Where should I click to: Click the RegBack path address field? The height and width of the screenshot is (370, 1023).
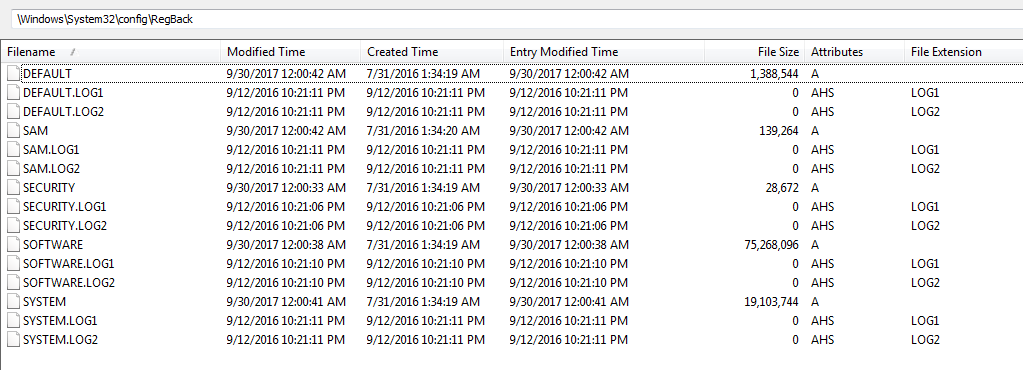517,19
